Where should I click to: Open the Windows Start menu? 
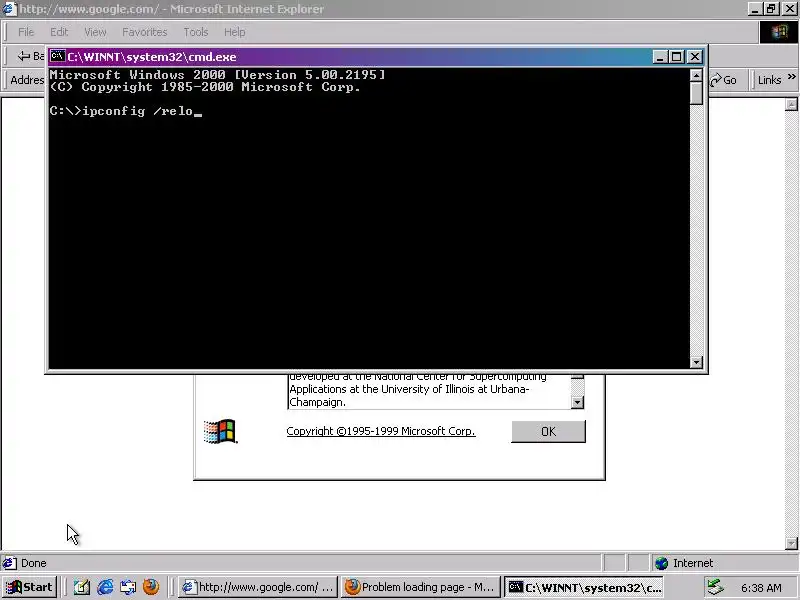(29, 587)
